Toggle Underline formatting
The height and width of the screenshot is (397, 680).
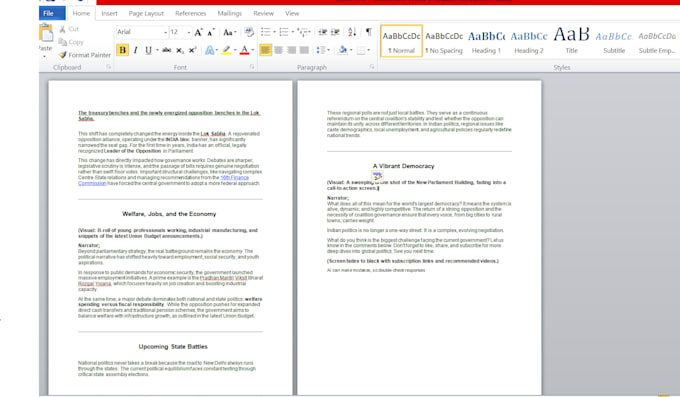pos(148,50)
